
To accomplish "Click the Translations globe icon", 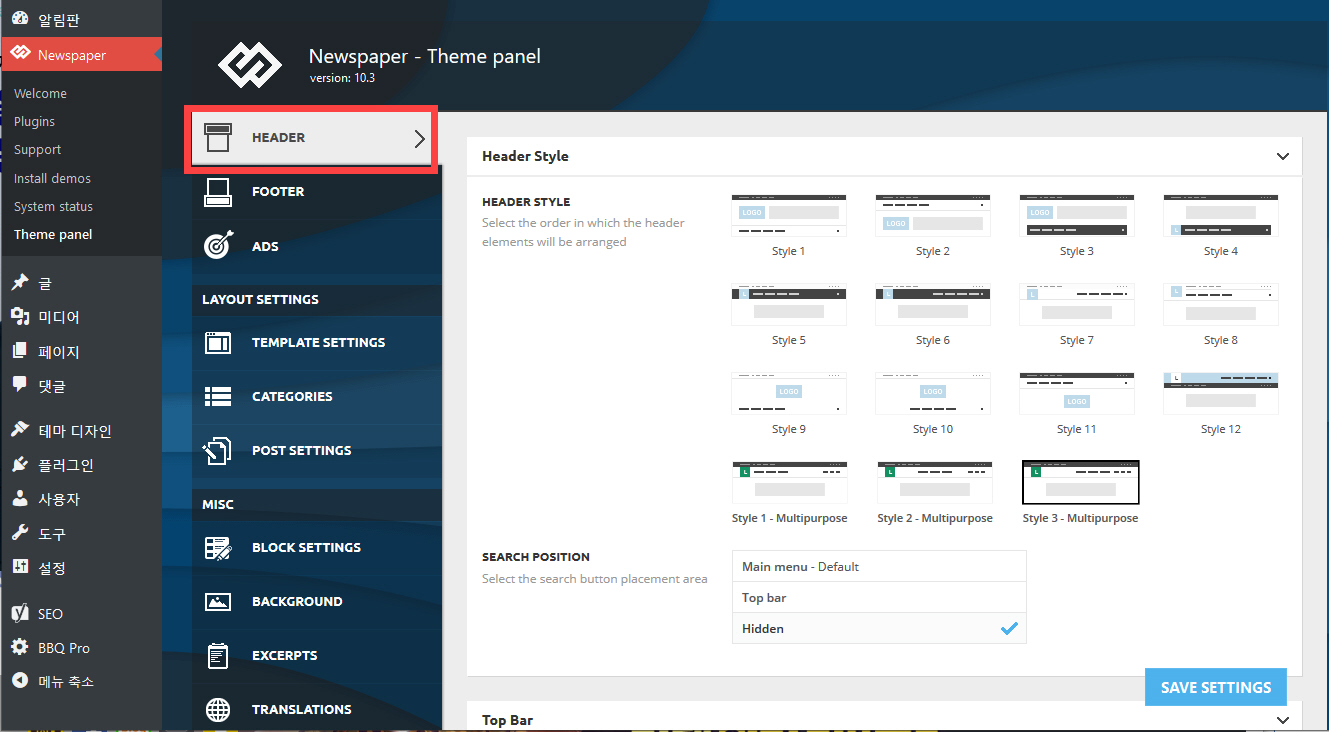I will coord(218,710).
